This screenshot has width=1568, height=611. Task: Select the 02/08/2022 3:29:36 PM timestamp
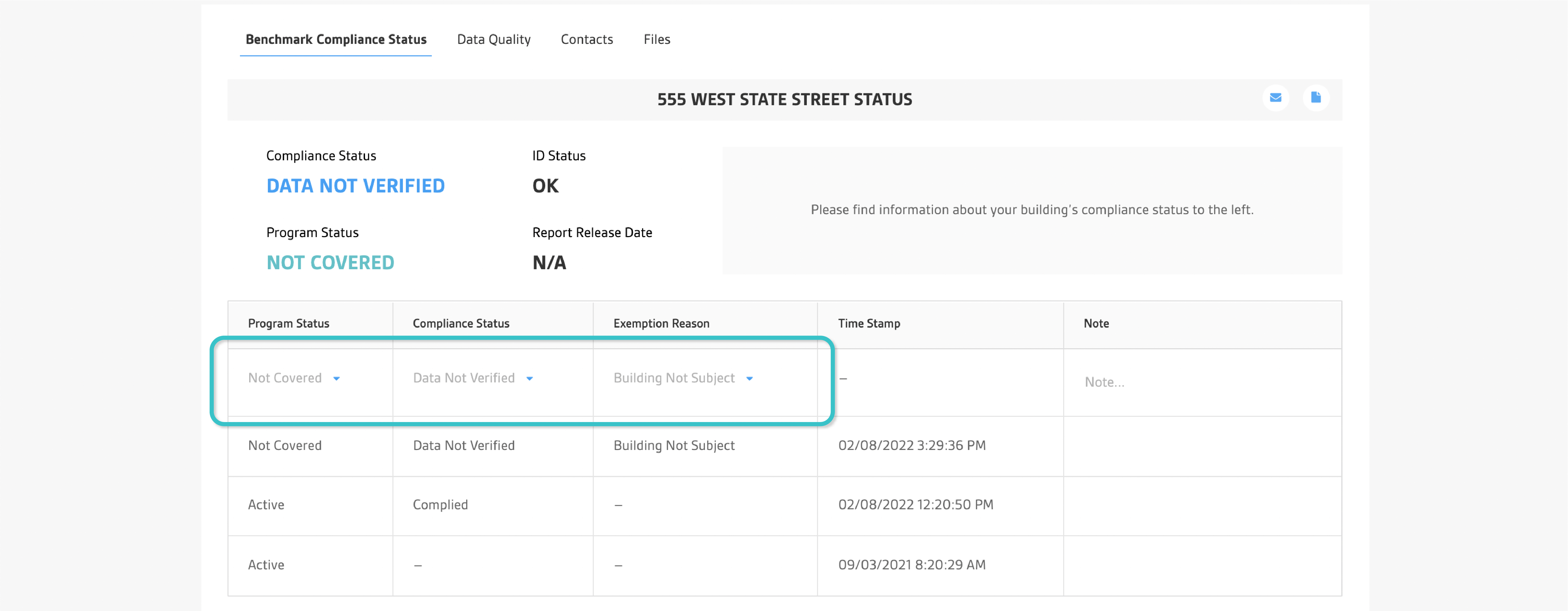tap(912, 446)
